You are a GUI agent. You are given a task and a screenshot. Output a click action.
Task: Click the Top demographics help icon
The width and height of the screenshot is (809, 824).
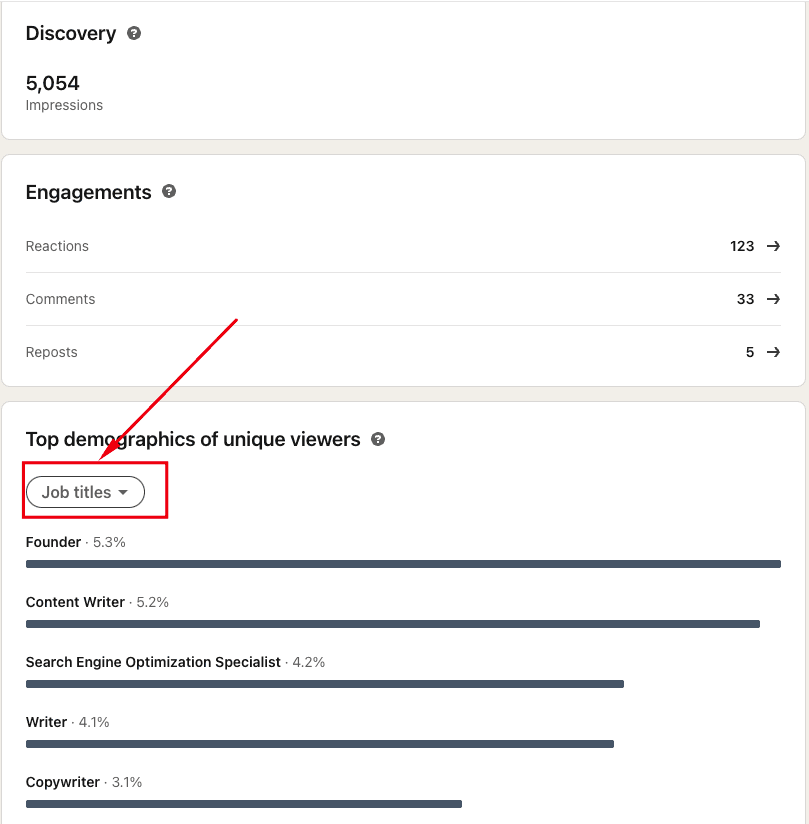tap(378, 439)
